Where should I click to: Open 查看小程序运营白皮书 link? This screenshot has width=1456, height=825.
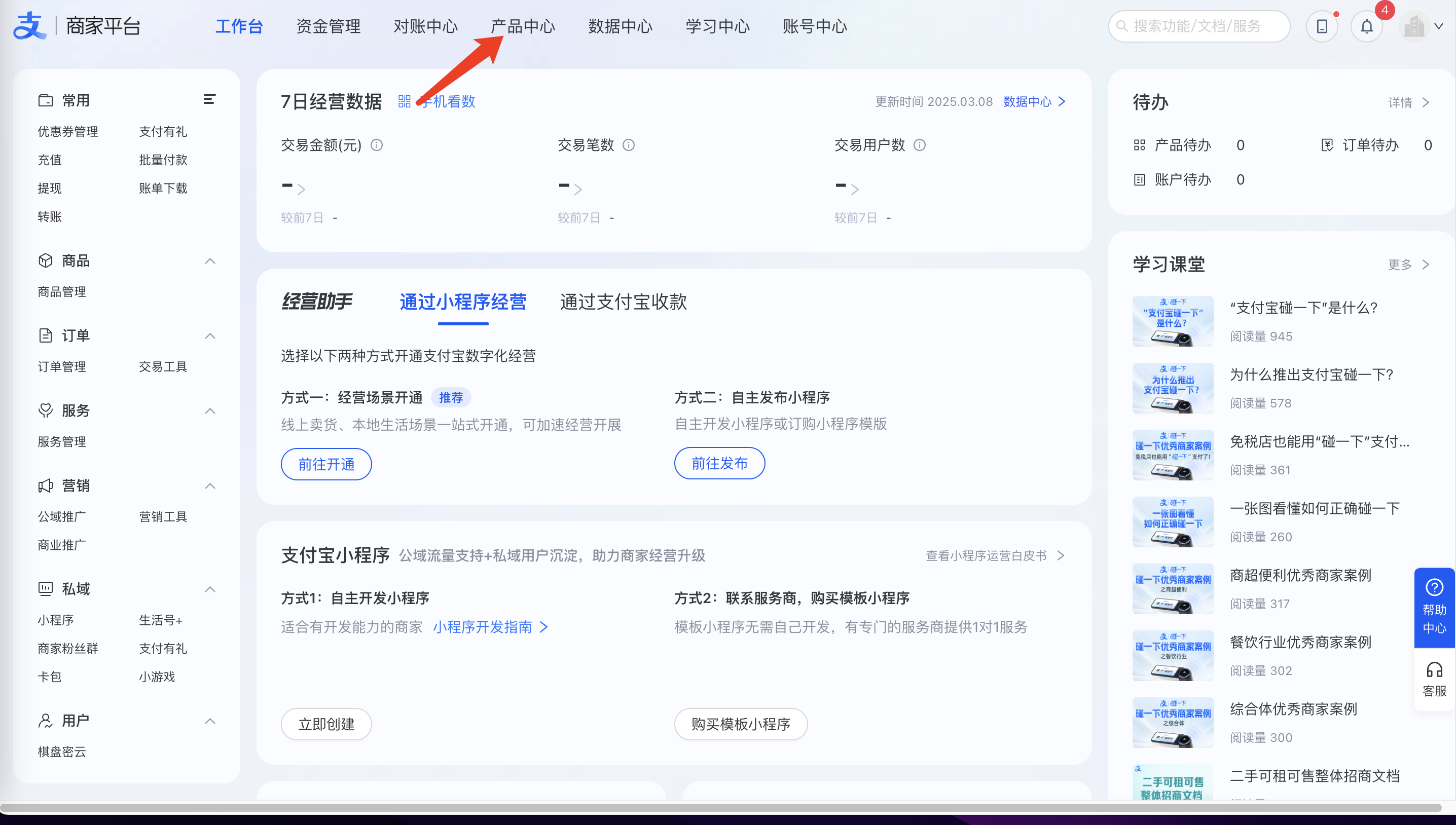pos(996,555)
